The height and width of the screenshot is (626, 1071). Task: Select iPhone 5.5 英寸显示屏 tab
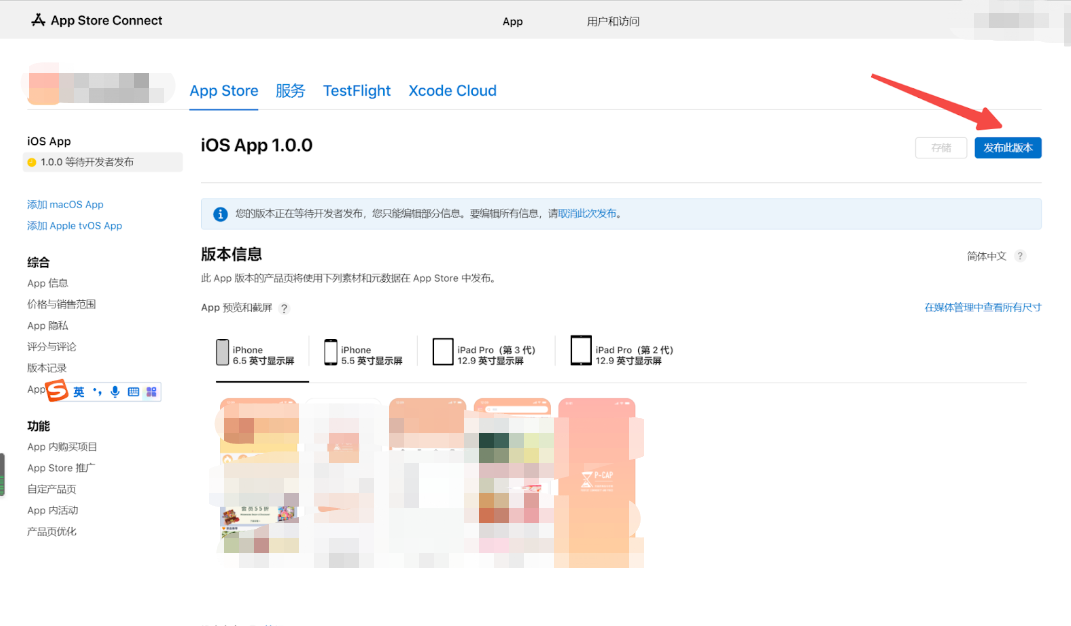tap(363, 353)
